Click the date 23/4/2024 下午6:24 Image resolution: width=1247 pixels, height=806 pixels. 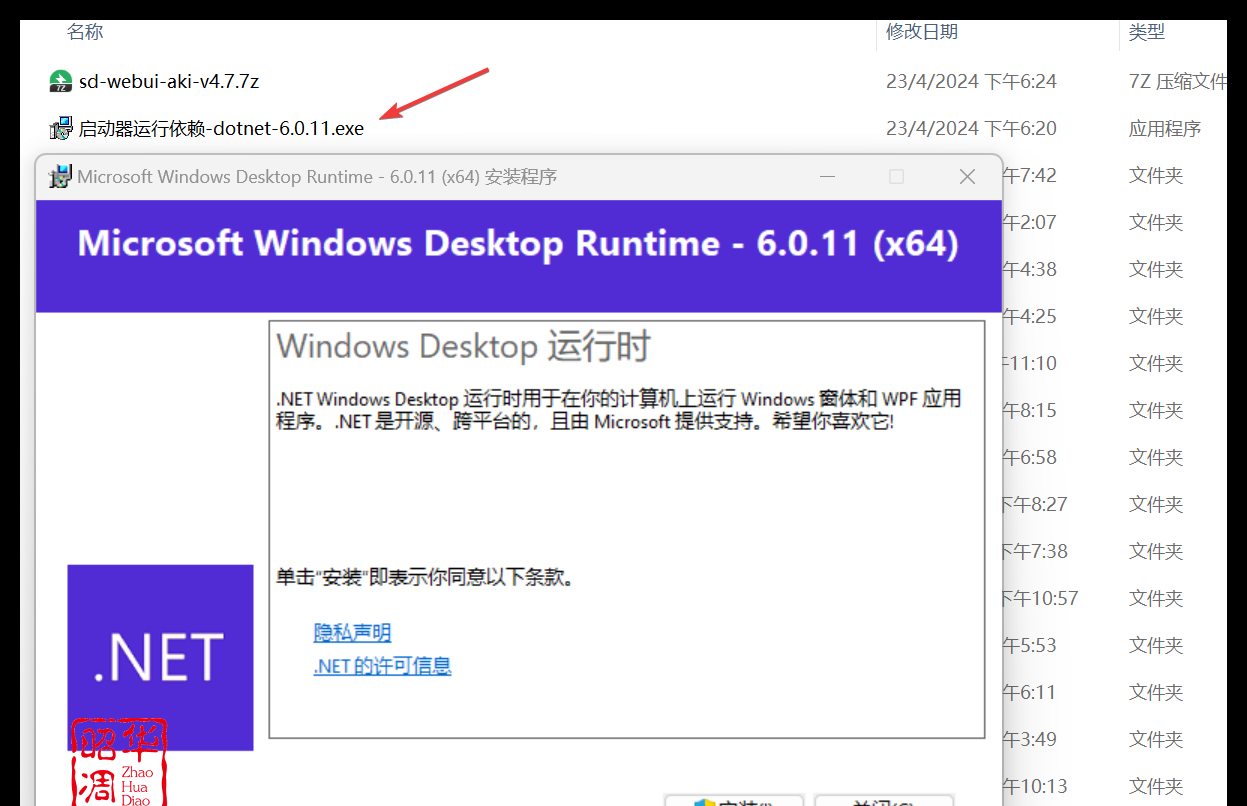click(971, 81)
